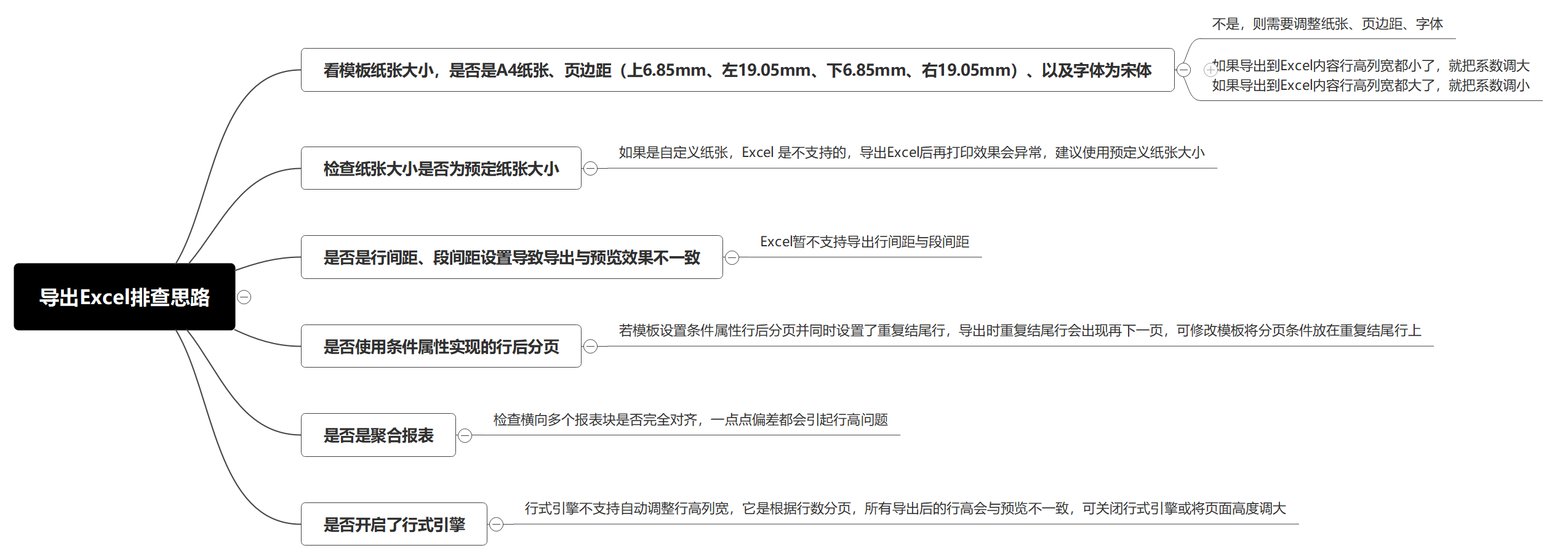Collapse the 是否是聚合报表 branch

[465, 435]
